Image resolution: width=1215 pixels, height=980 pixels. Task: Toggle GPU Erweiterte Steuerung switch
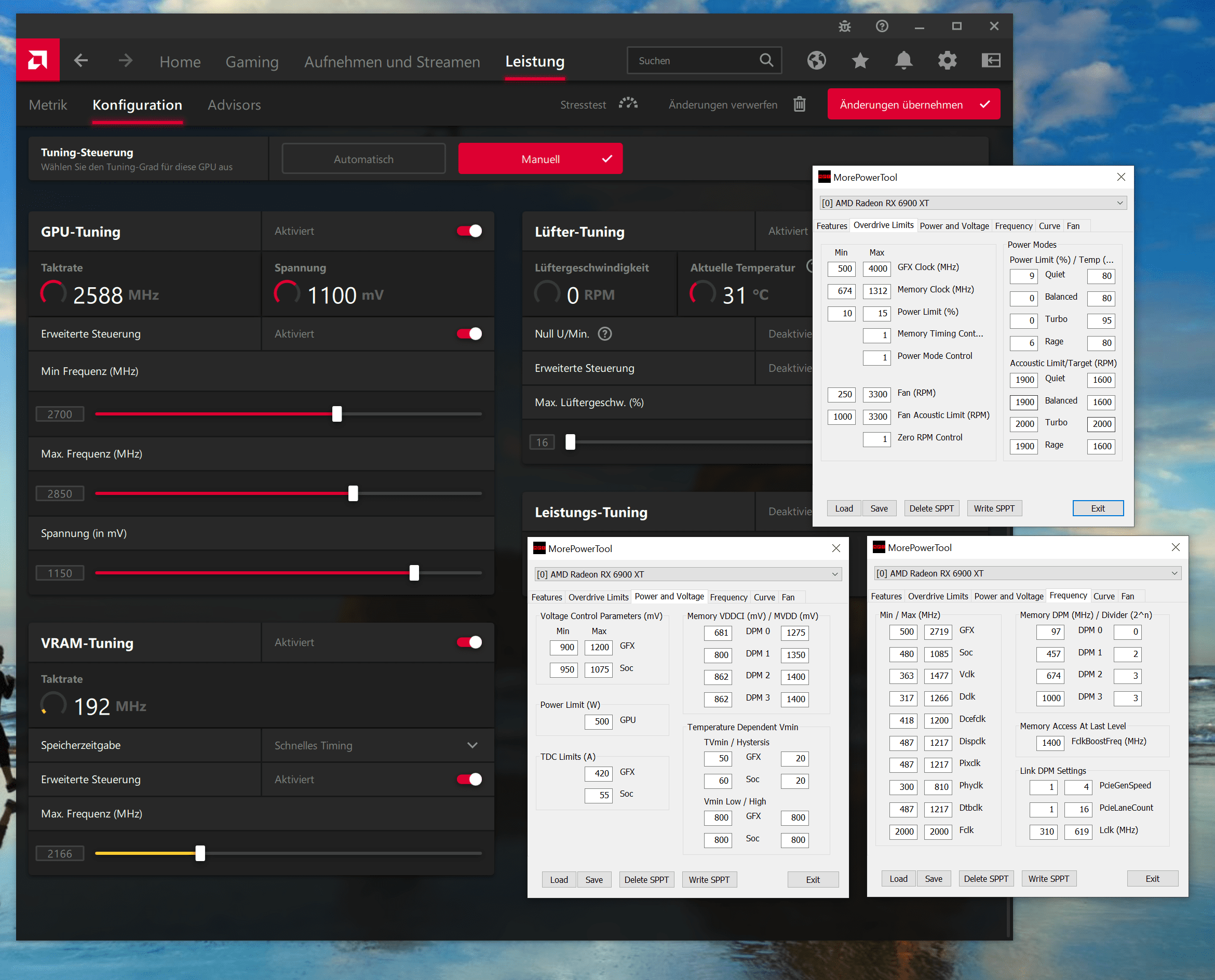coord(469,333)
